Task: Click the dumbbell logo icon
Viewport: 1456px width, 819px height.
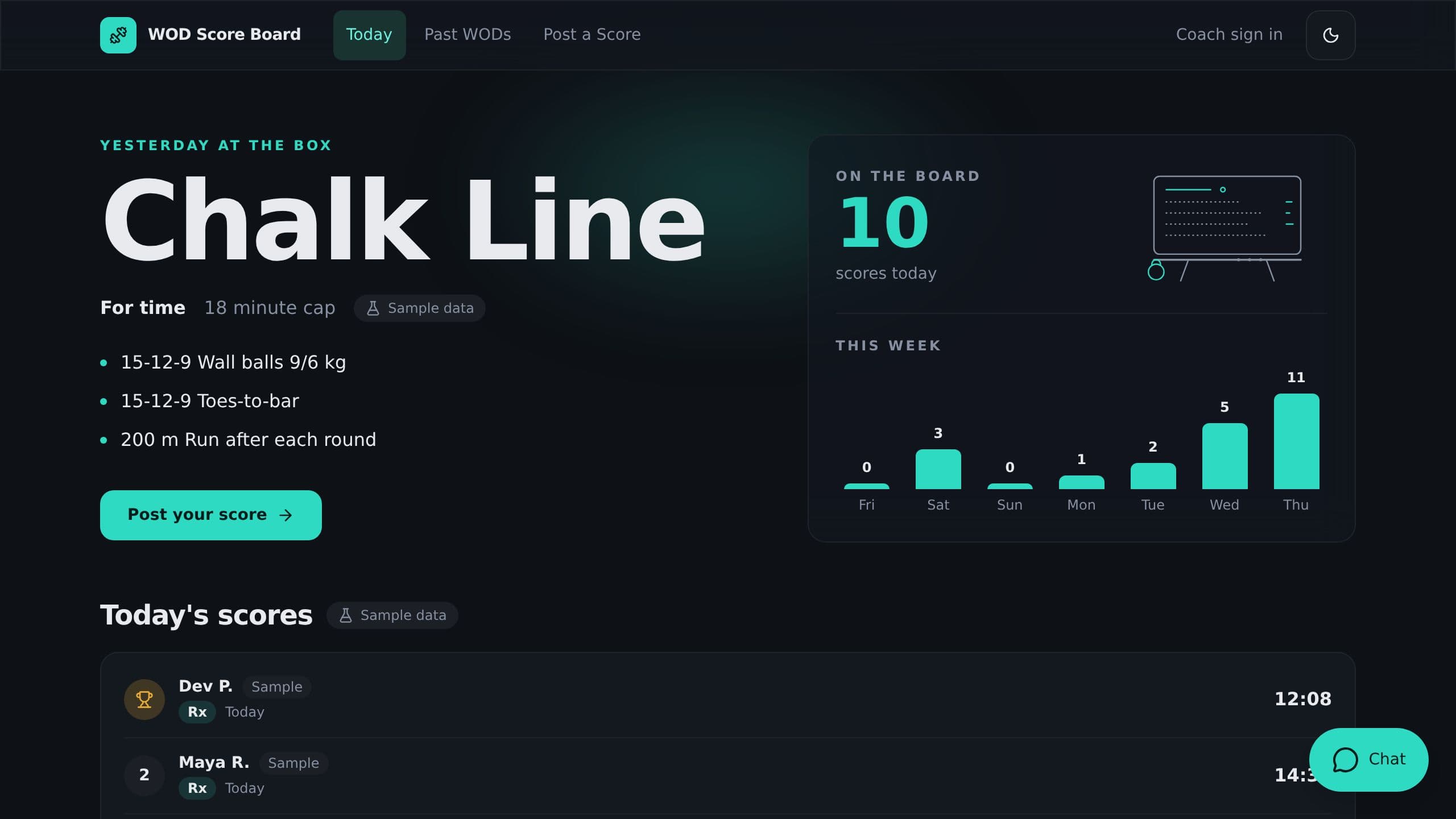Action: [x=118, y=35]
